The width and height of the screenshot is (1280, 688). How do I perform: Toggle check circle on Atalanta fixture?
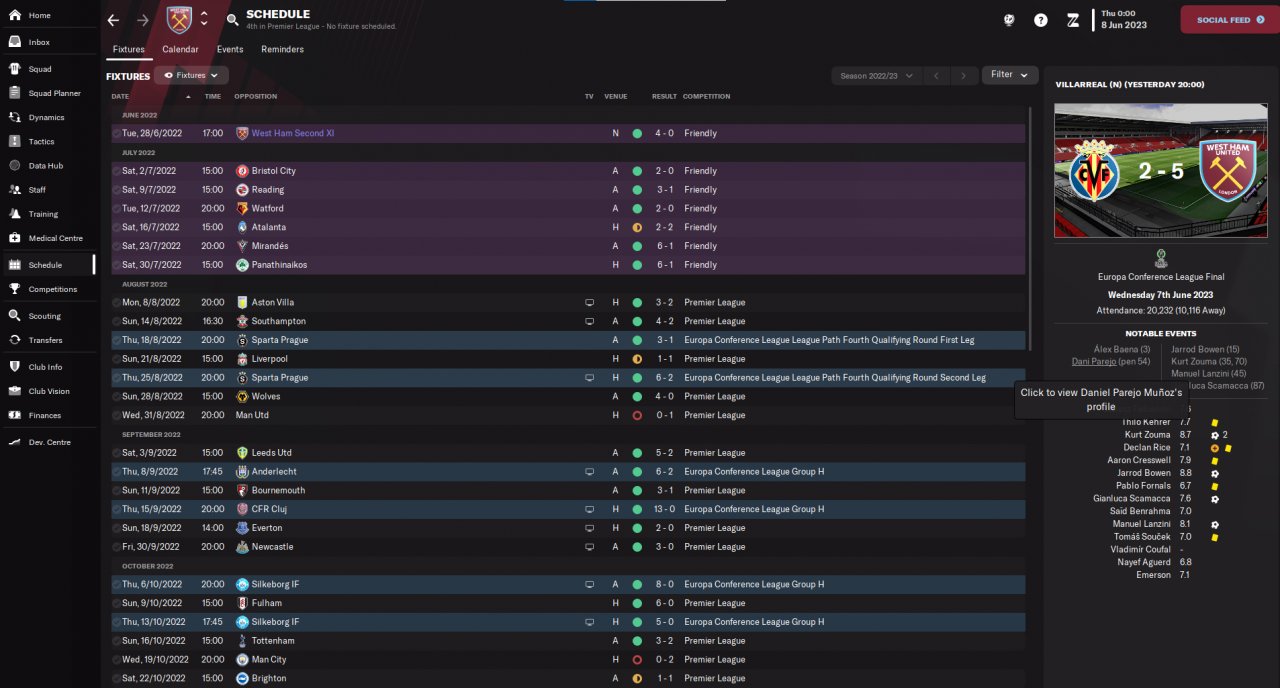coord(116,227)
